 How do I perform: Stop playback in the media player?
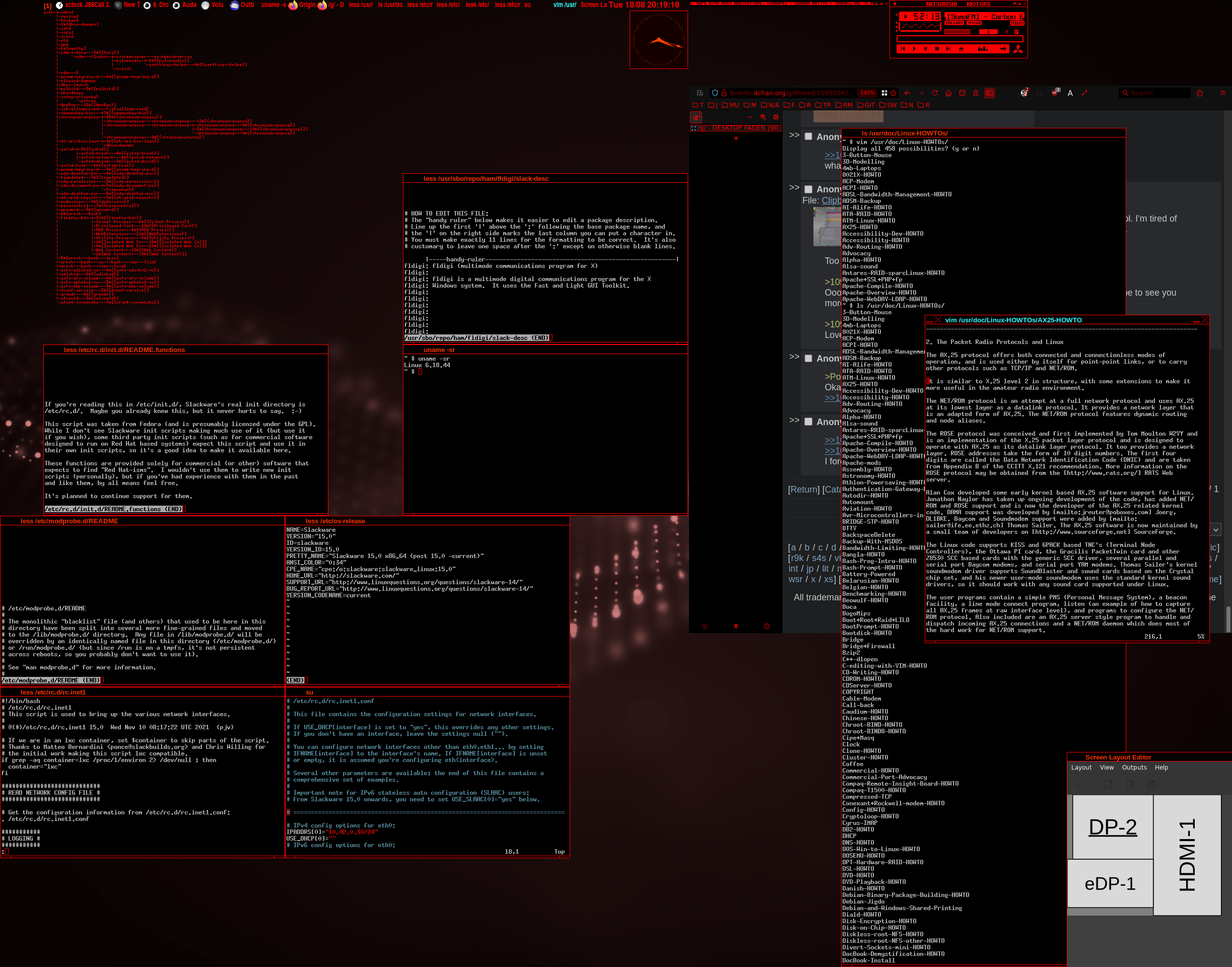937,49
